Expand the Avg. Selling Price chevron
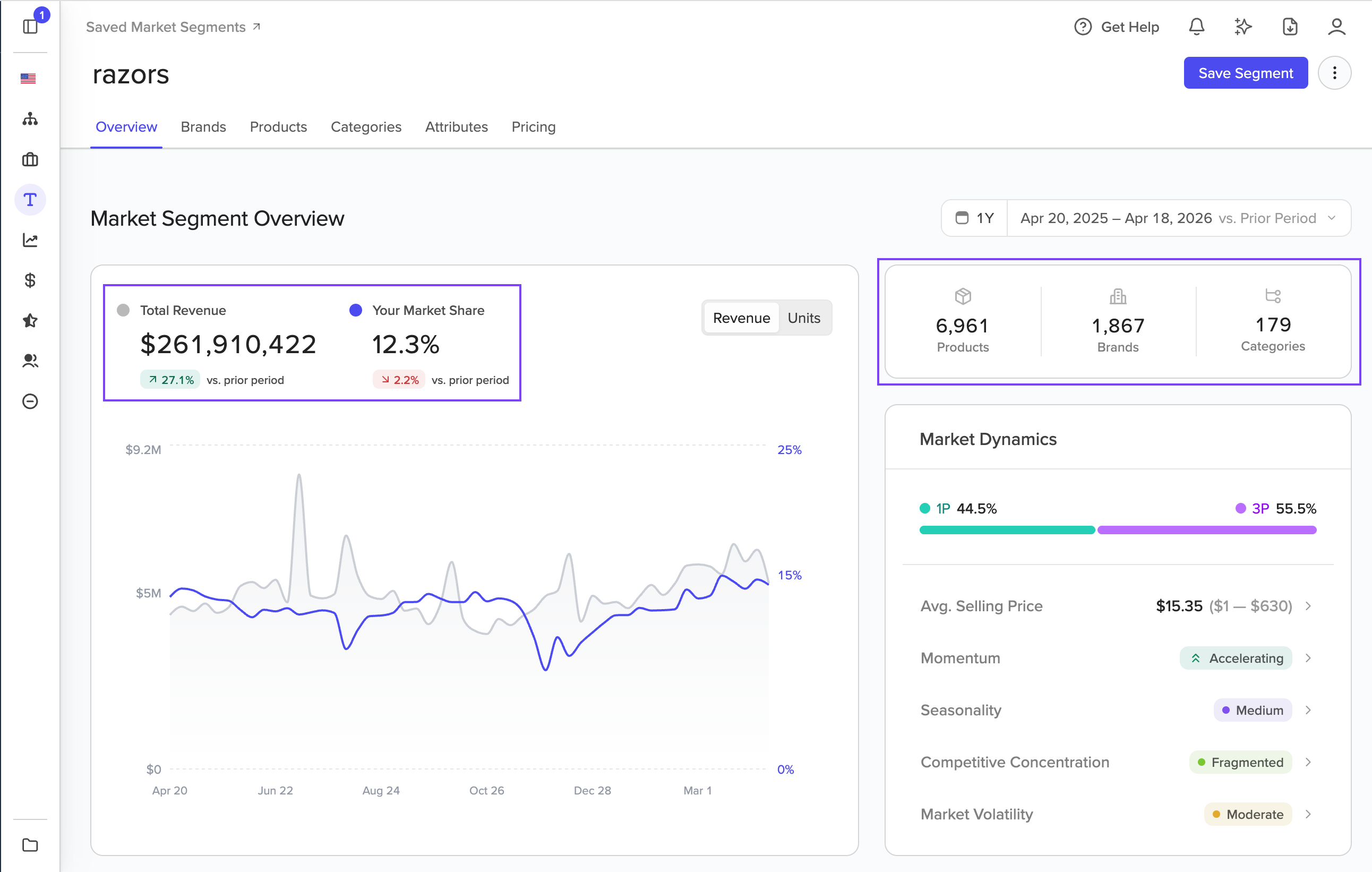Image resolution: width=1372 pixels, height=872 pixels. tap(1308, 605)
